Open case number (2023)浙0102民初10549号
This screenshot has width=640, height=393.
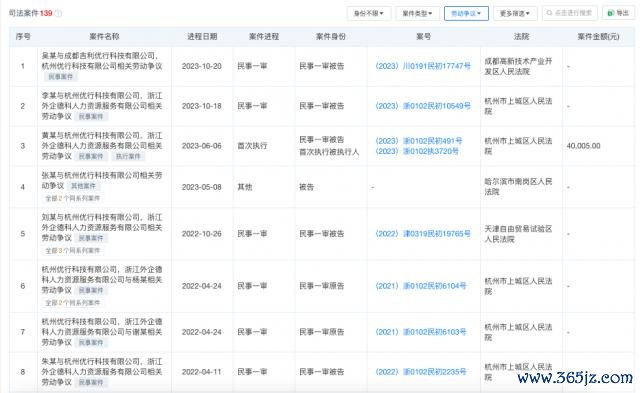tap(423, 106)
